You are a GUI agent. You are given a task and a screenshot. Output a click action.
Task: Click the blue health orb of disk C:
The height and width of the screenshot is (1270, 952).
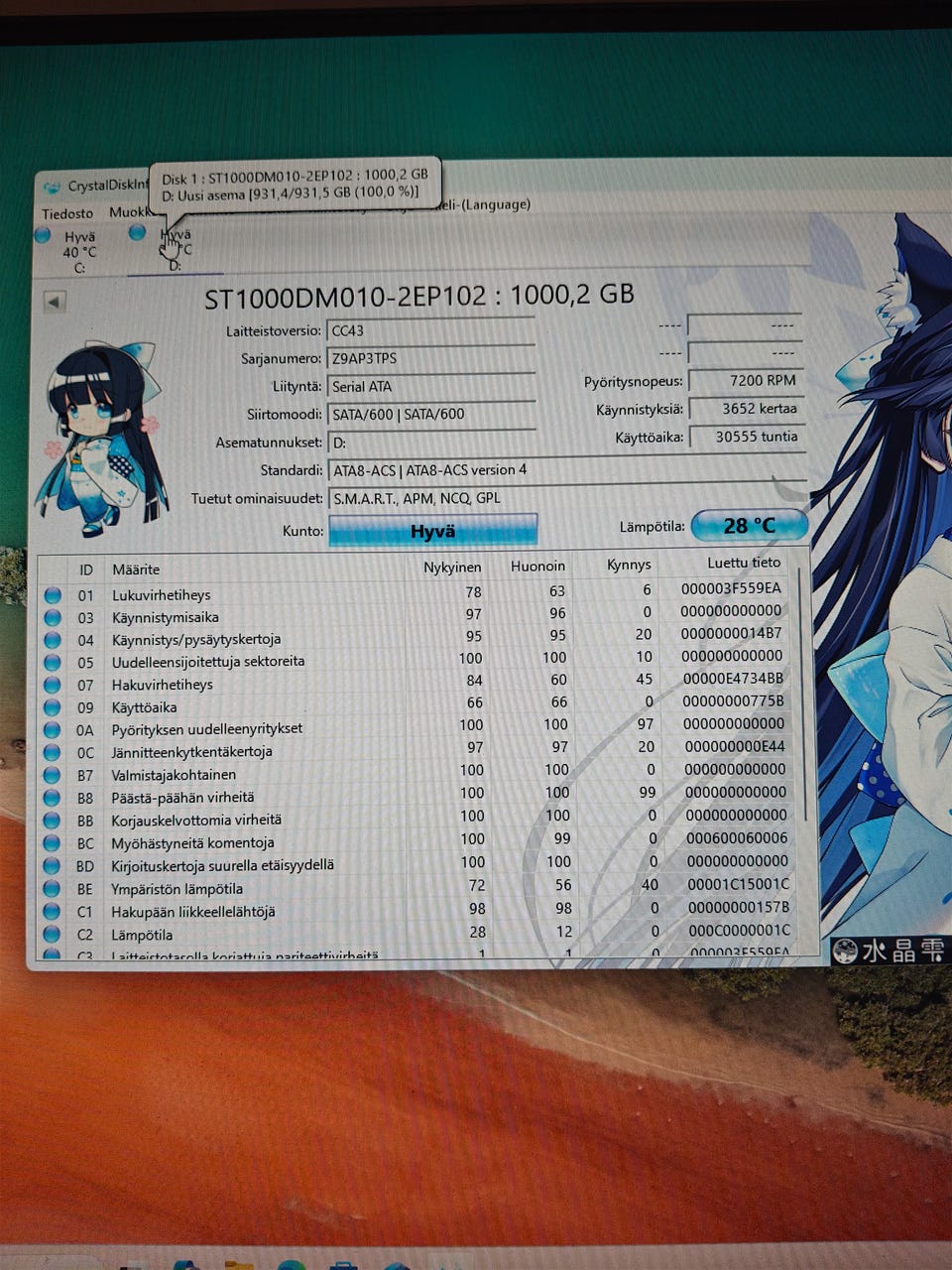click(43, 235)
